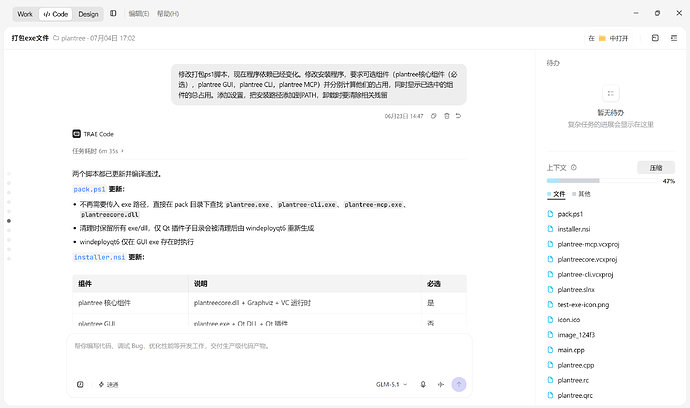Click the 组件 table column header
690x408 pixels.
point(130,284)
